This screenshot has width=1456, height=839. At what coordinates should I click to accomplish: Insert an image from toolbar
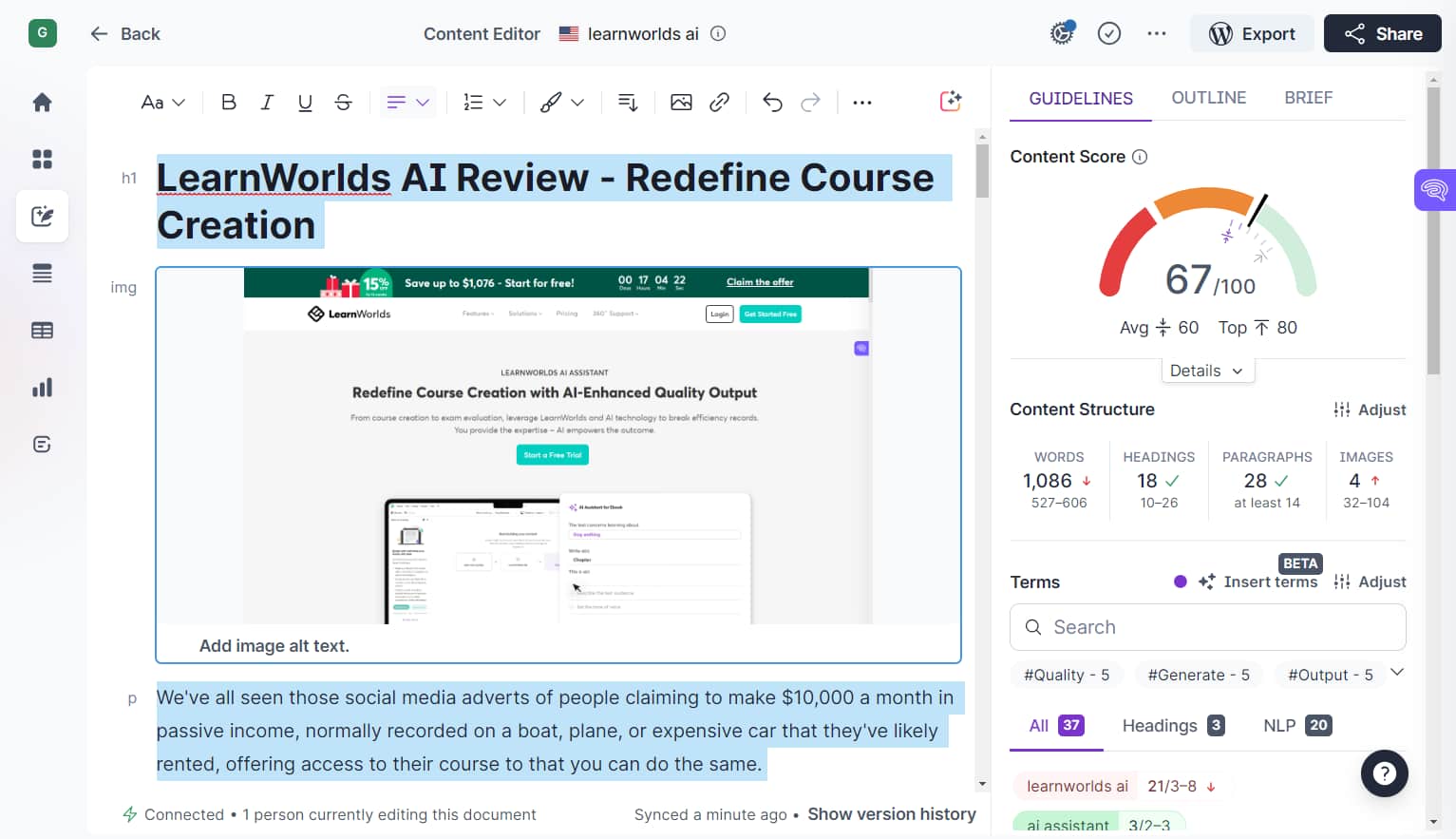pos(681,103)
